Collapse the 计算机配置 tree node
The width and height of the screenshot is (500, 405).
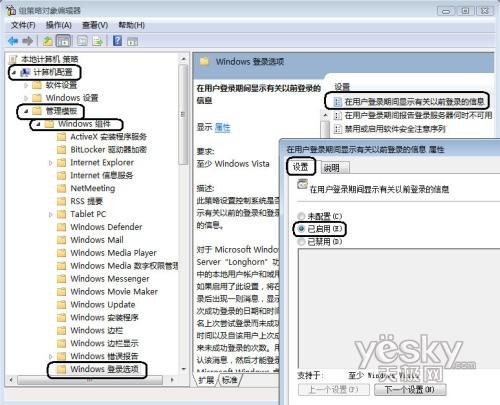(14, 72)
